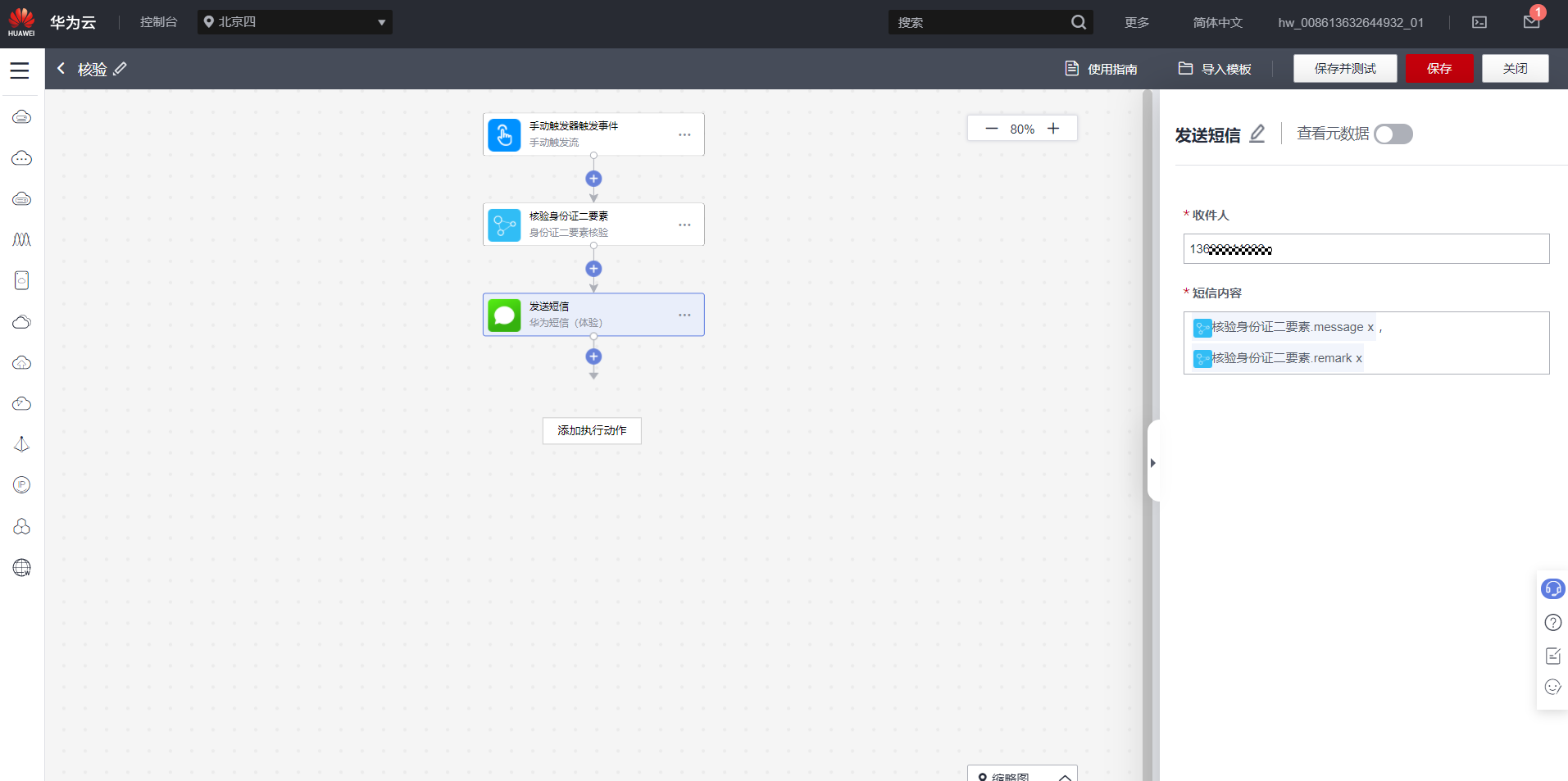This screenshot has width=1568, height=781.
Task: Open the customer service headset icon
Action: (x=1553, y=588)
